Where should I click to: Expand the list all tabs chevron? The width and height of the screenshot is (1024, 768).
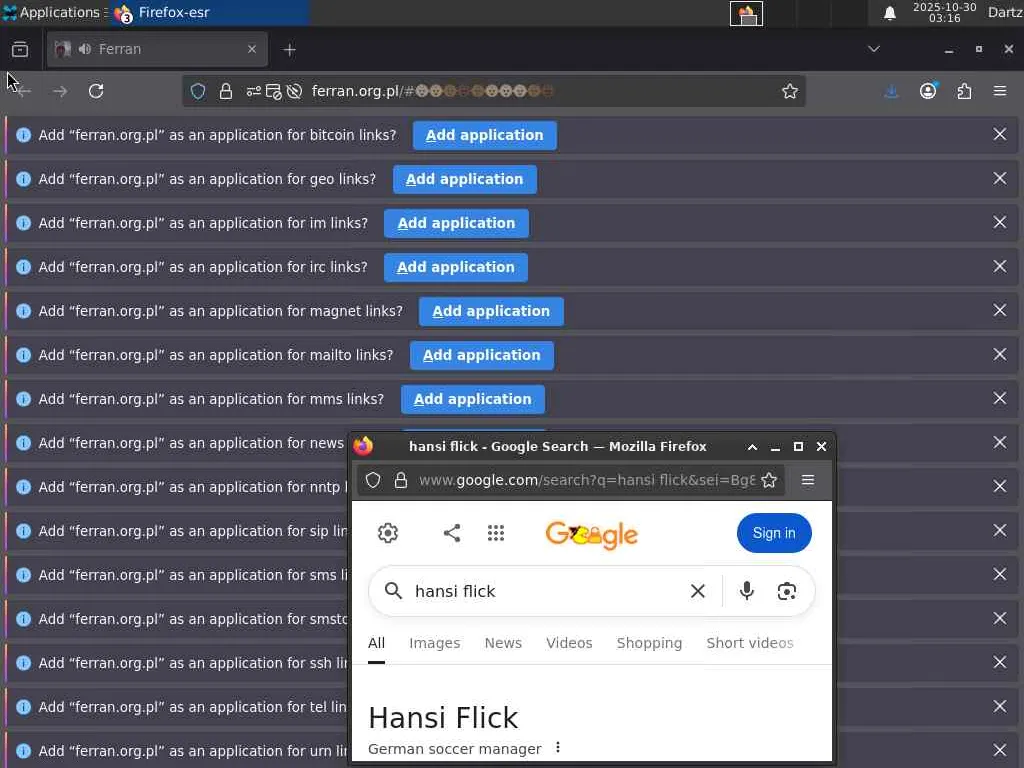pos(874,49)
